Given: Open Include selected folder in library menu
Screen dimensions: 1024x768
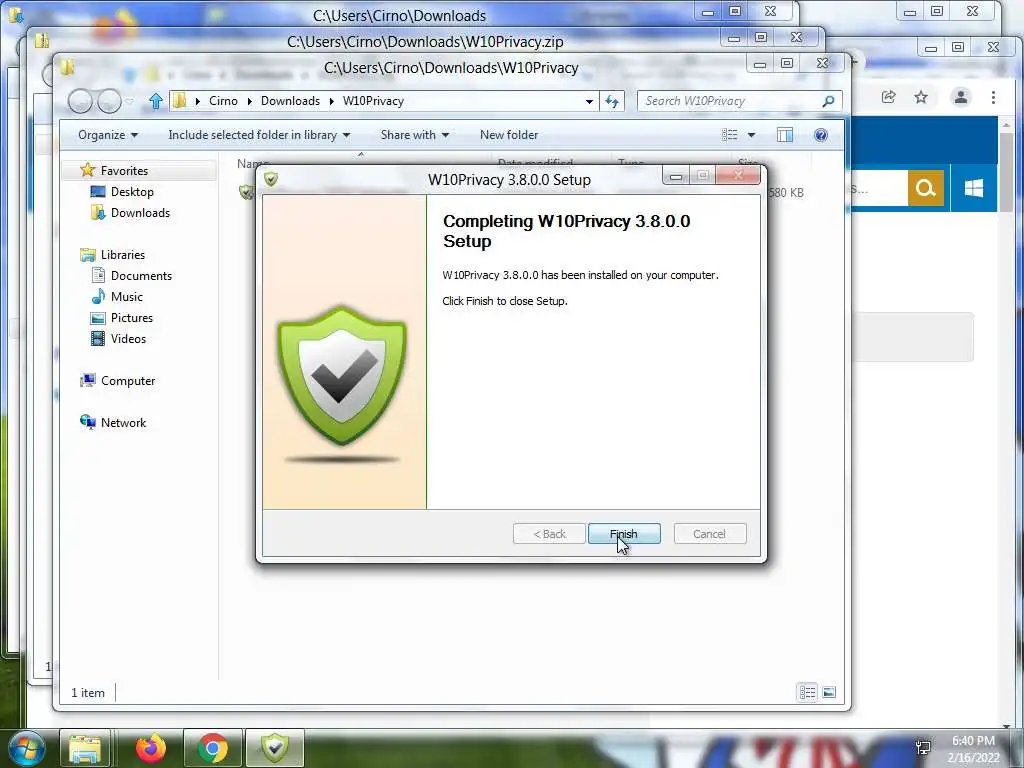Looking at the screenshot, I should [259, 135].
